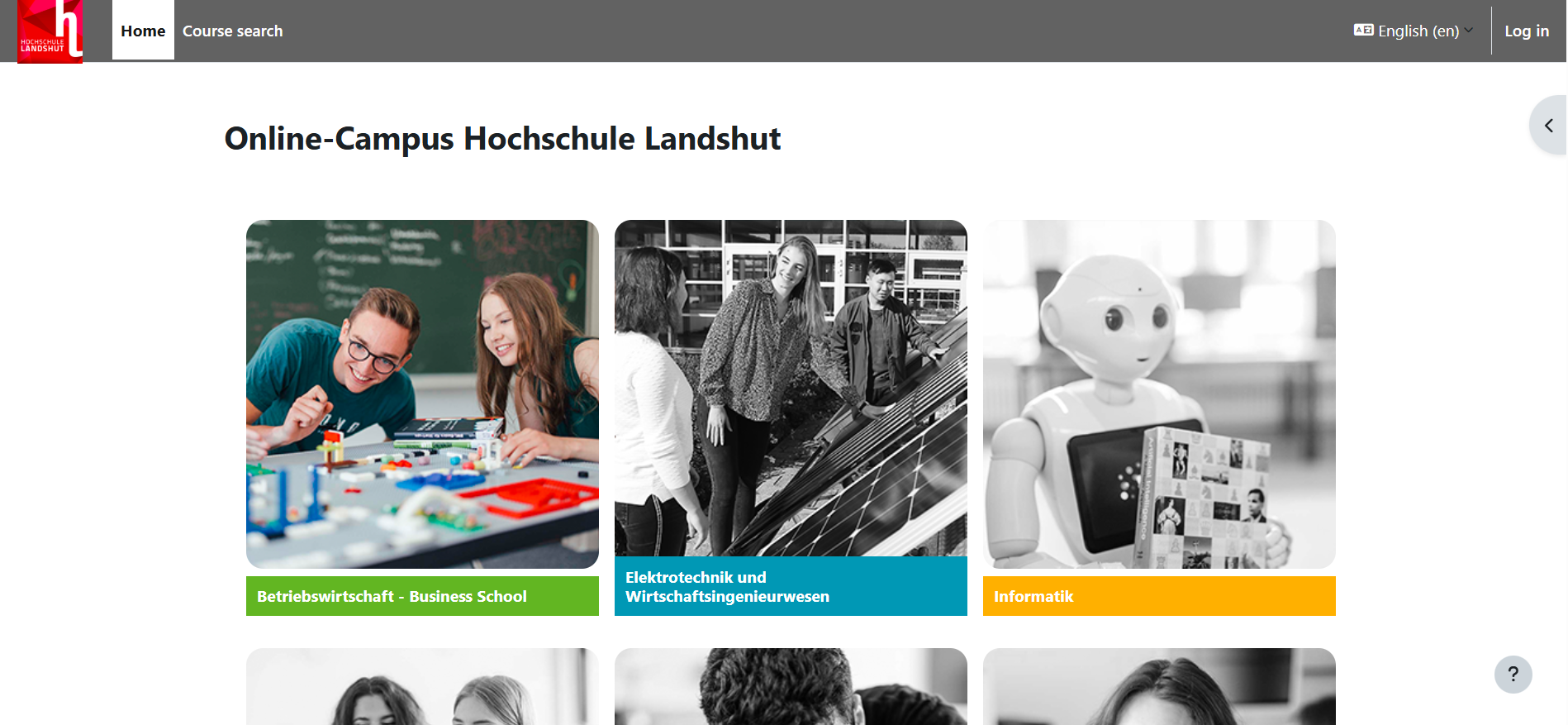The height and width of the screenshot is (725, 1568).
Task: Click the language icon next to English
Action: click(1363, 31)
